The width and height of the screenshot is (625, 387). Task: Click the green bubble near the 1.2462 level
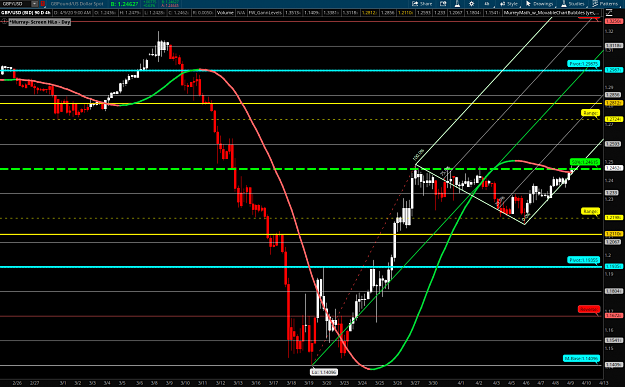pos(585,162)
